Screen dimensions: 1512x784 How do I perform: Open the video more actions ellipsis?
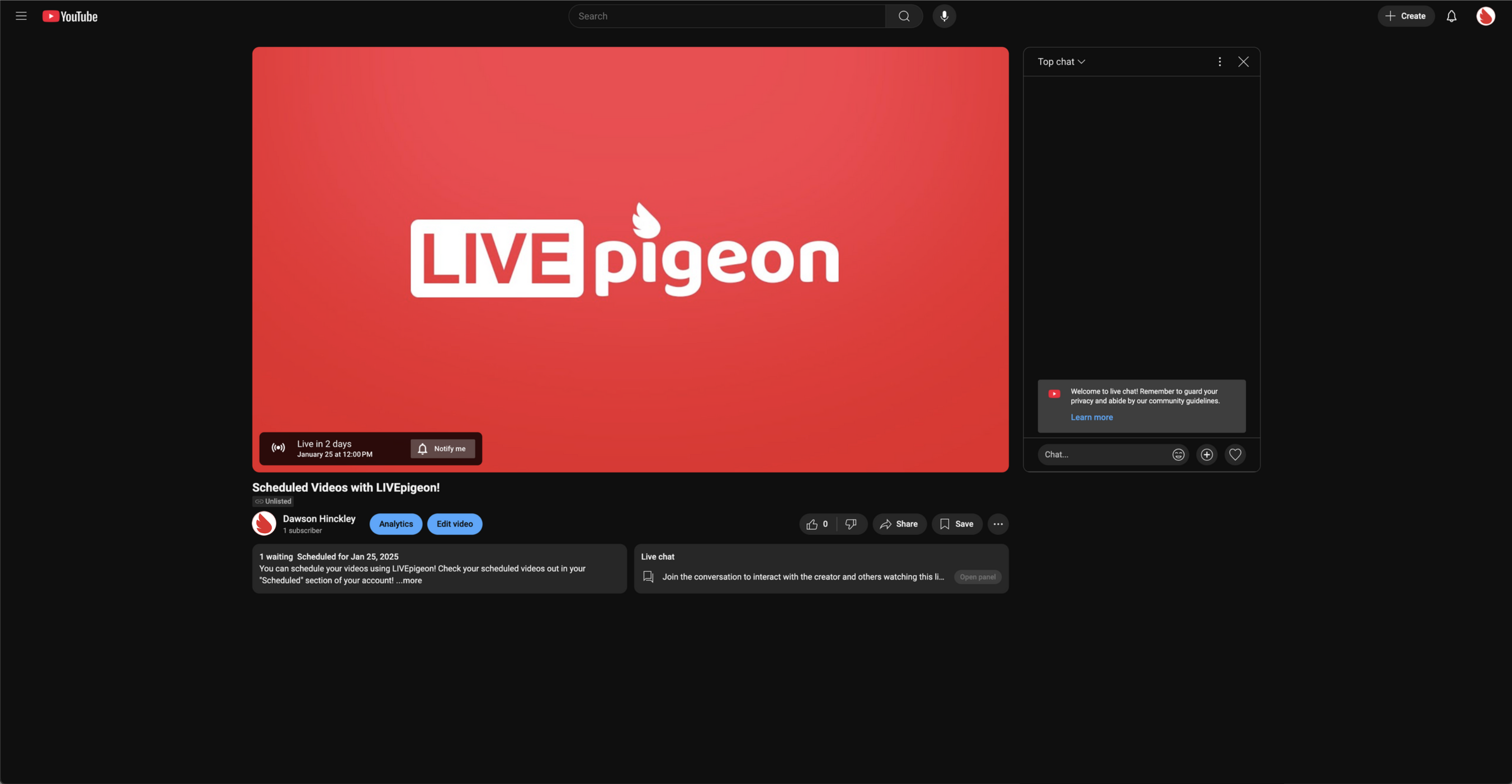click(998, 524)
